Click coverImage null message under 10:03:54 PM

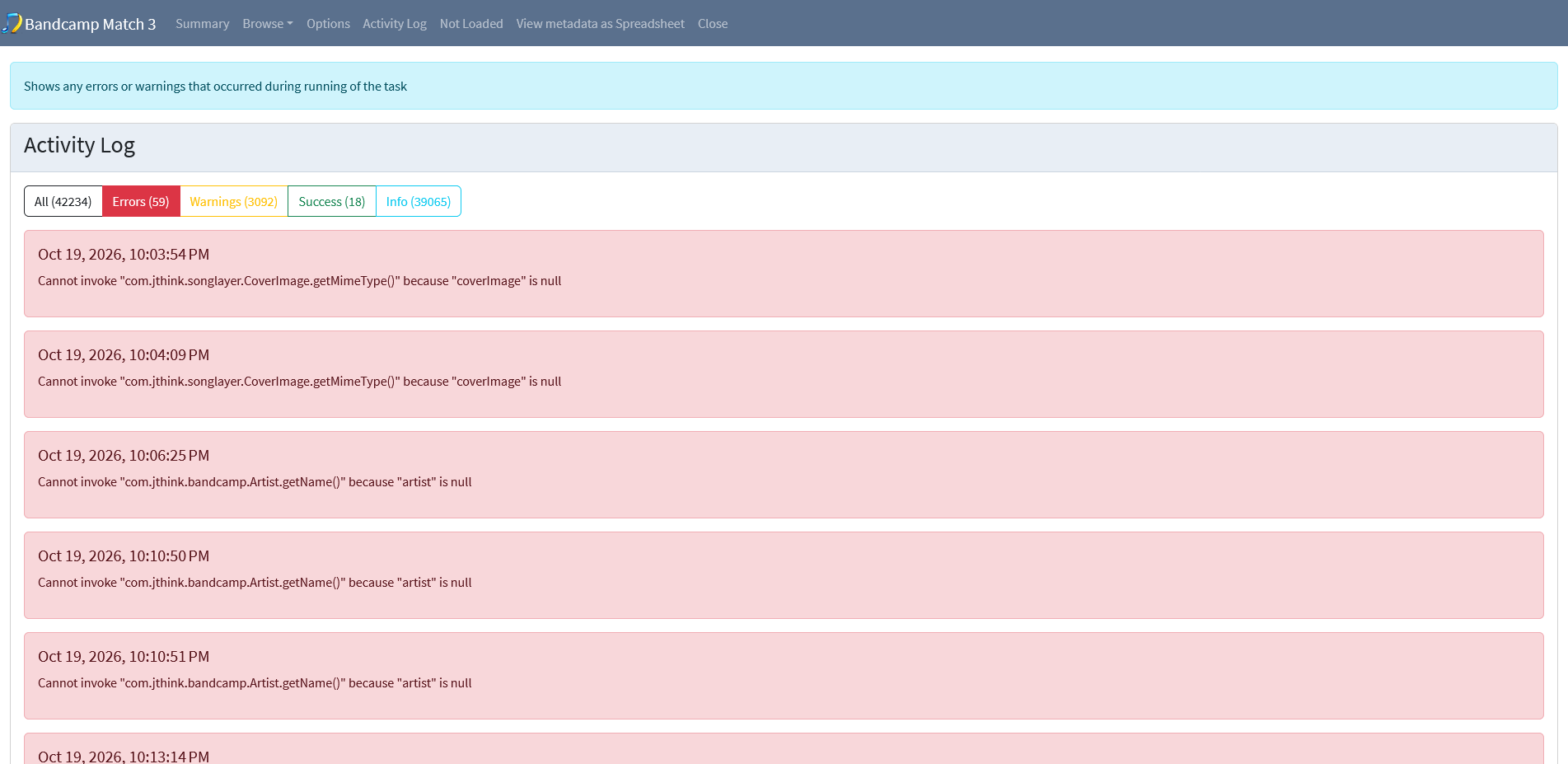pos(299,281)
